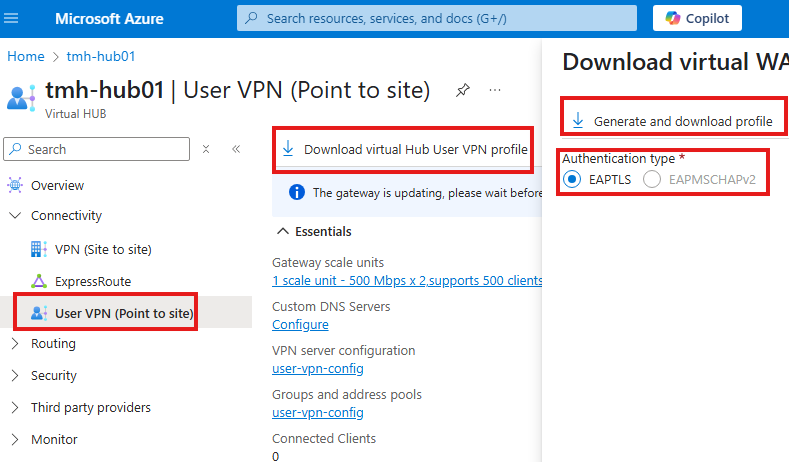
Task: Click the search resources, services, and docs field
Action: click(x=437, y=19)
